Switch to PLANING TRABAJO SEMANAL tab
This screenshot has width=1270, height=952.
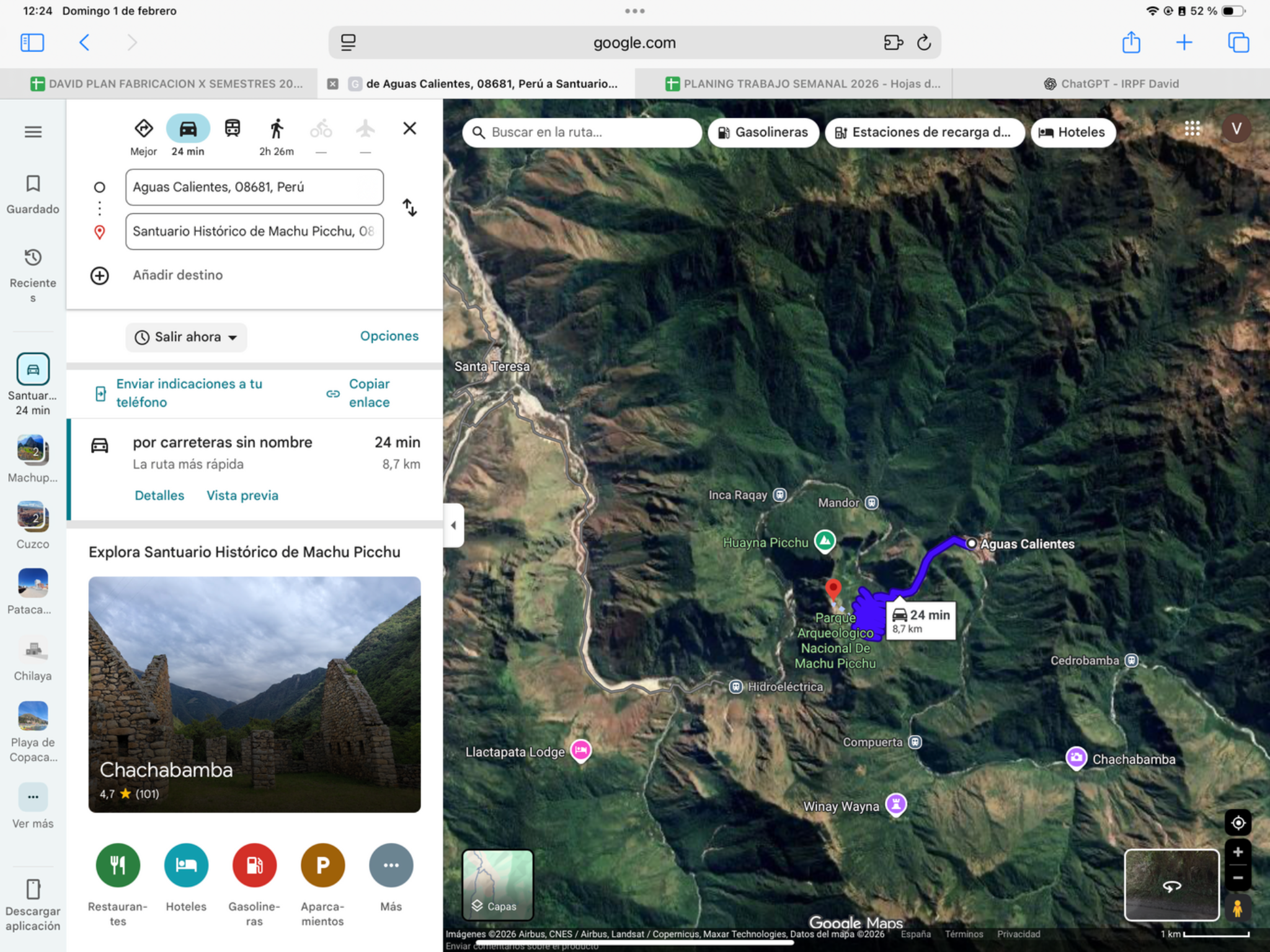(x=803, y=84)
